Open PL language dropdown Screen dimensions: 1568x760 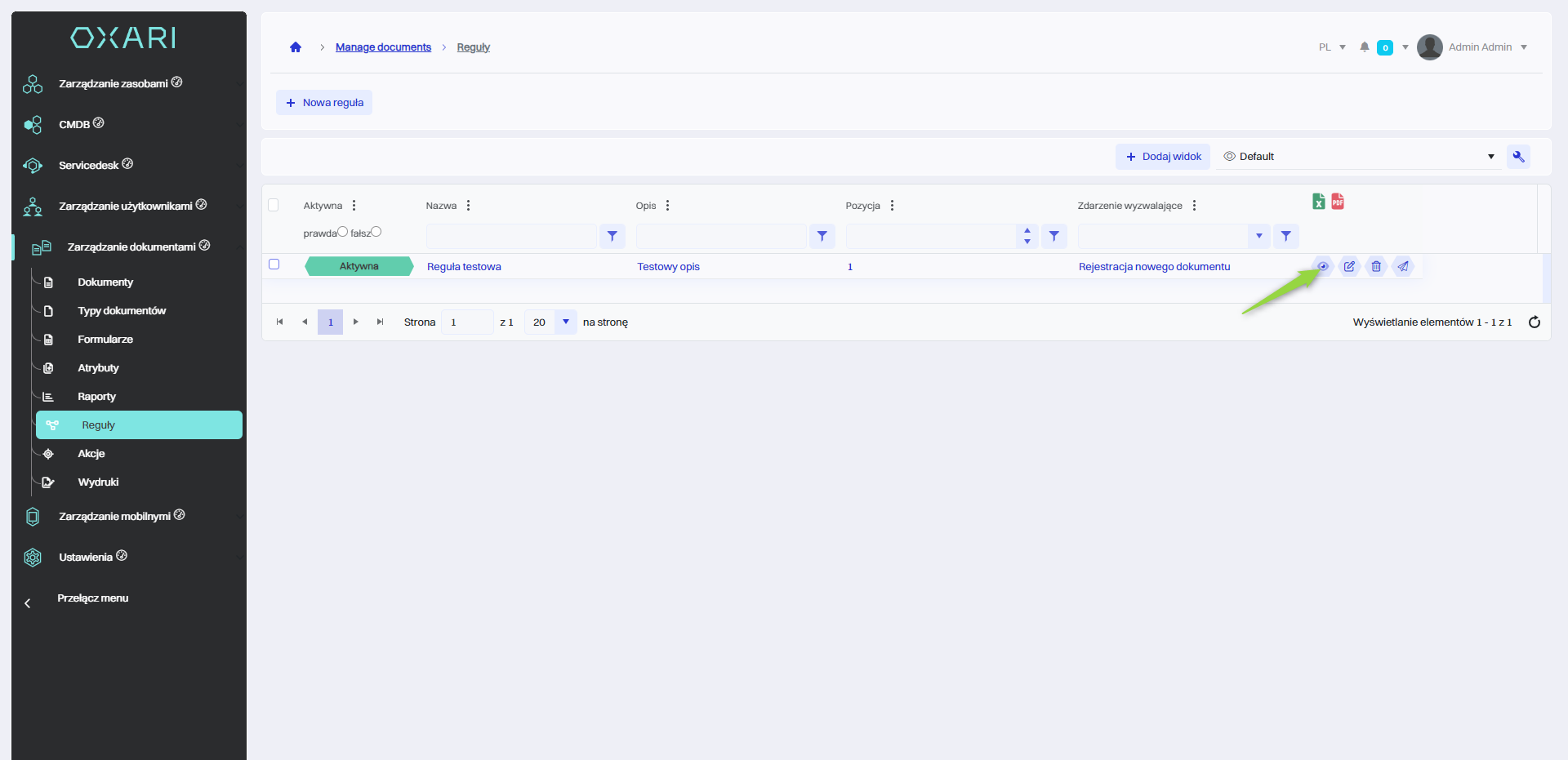coord(1331,47)
